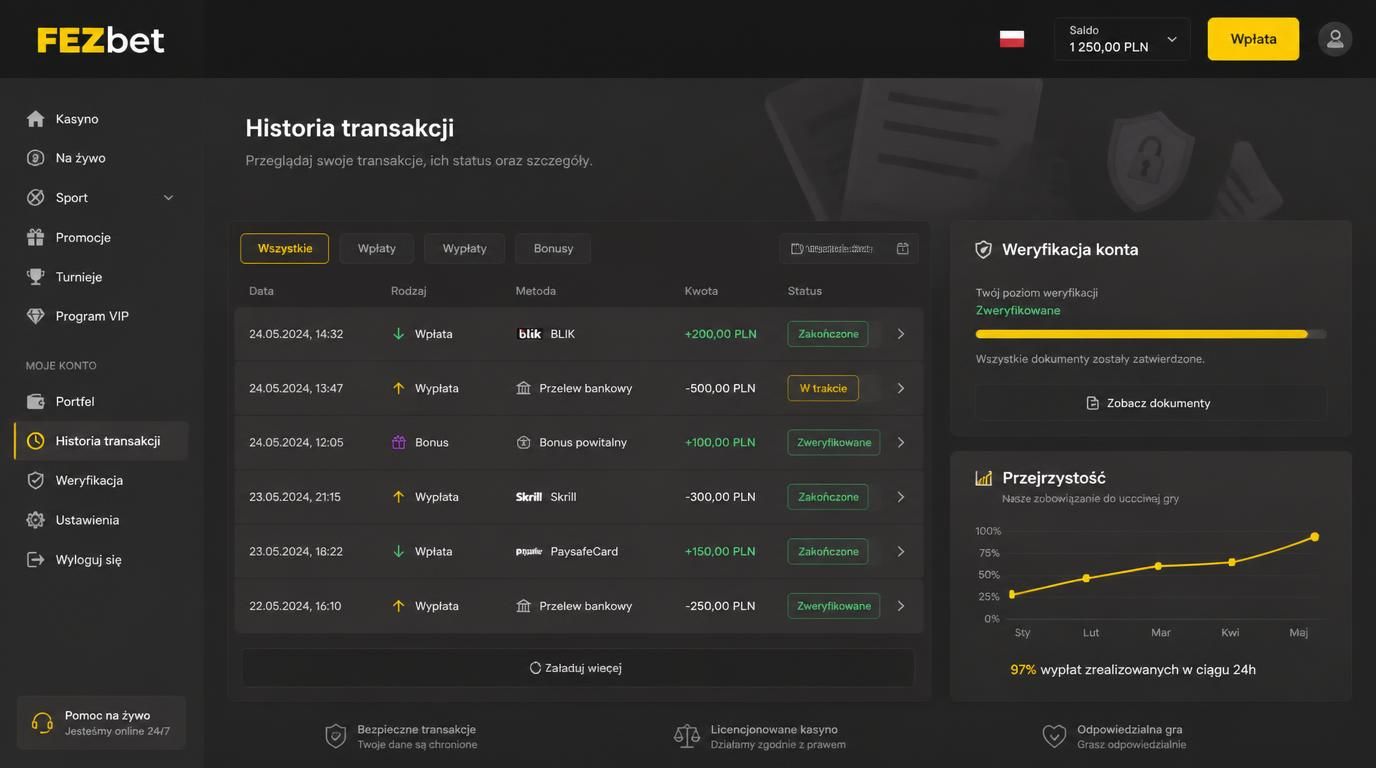This screenshot has width=1376, height=768.
Task: Select the Wszystkie filter tab
Action: tap(285, 248)
